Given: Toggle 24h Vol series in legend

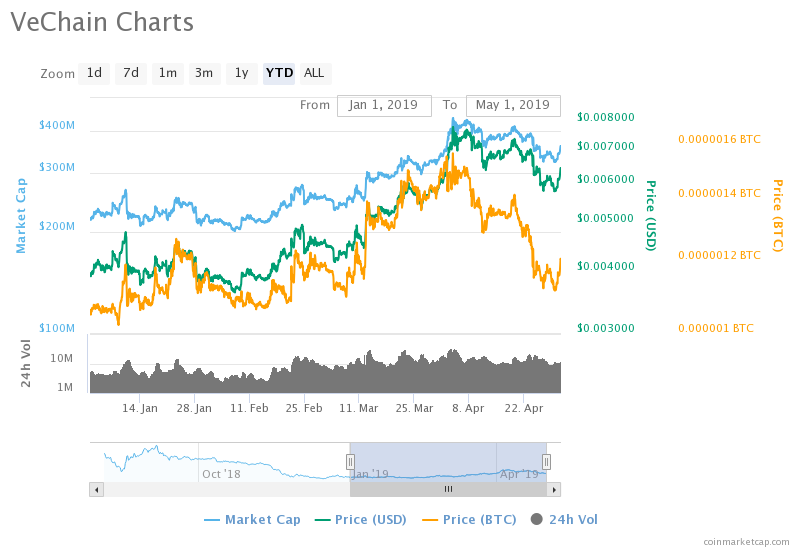Looking at the screenshot, I should click(x=564, y=520).
